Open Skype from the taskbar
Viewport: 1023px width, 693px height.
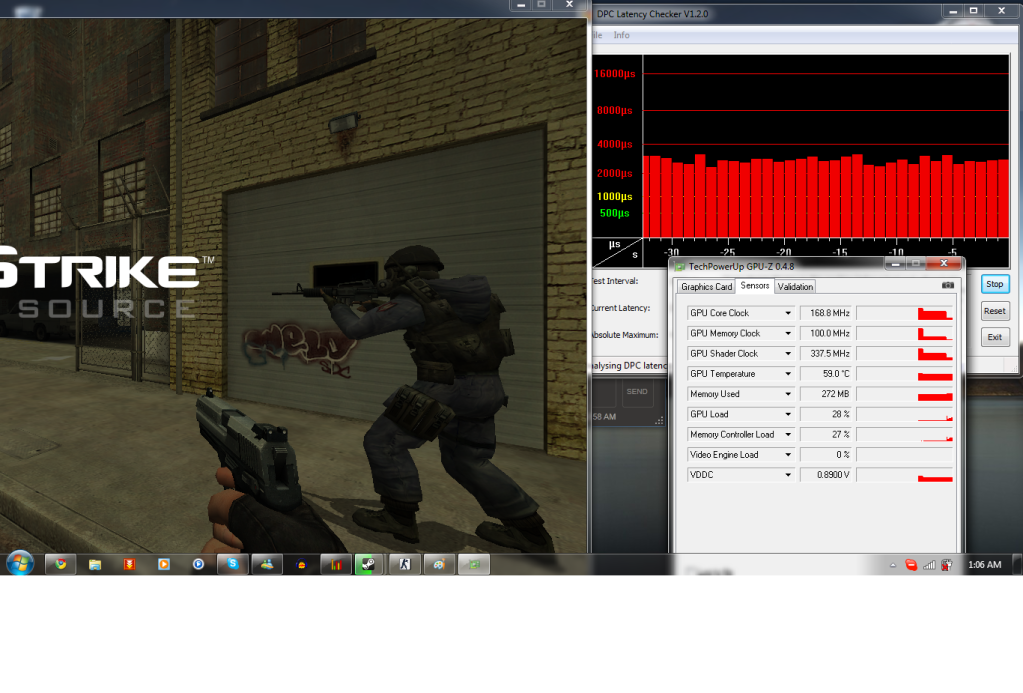pos(233,564)
